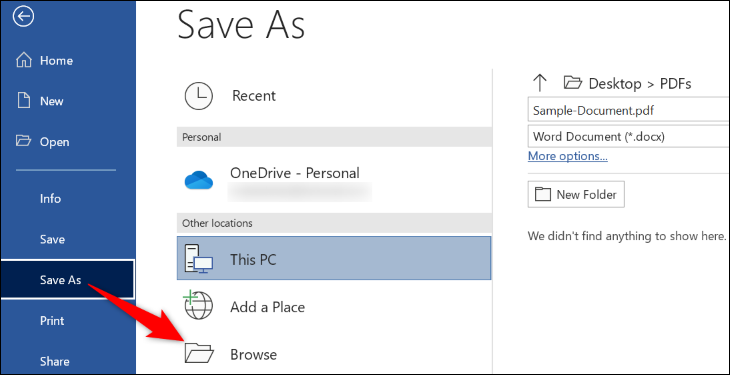The height and width of the screenshot is (375, 730).
Task: Open the More options link
Action: (568, 157)
